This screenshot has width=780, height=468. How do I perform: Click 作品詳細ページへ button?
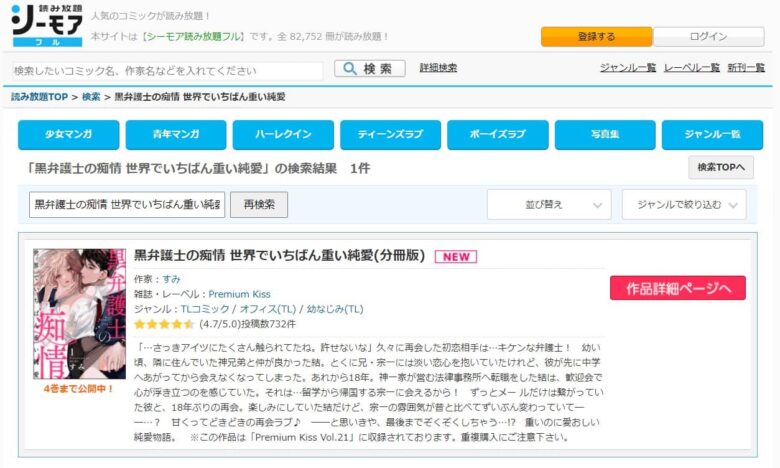tap(678, 288)
